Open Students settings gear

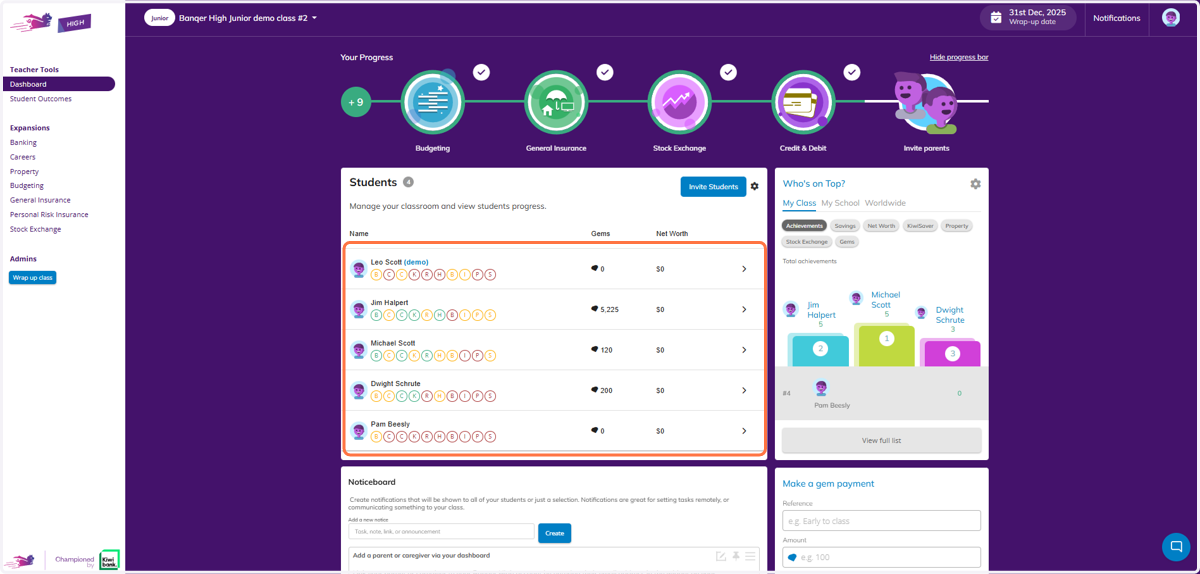pos(755,186)
